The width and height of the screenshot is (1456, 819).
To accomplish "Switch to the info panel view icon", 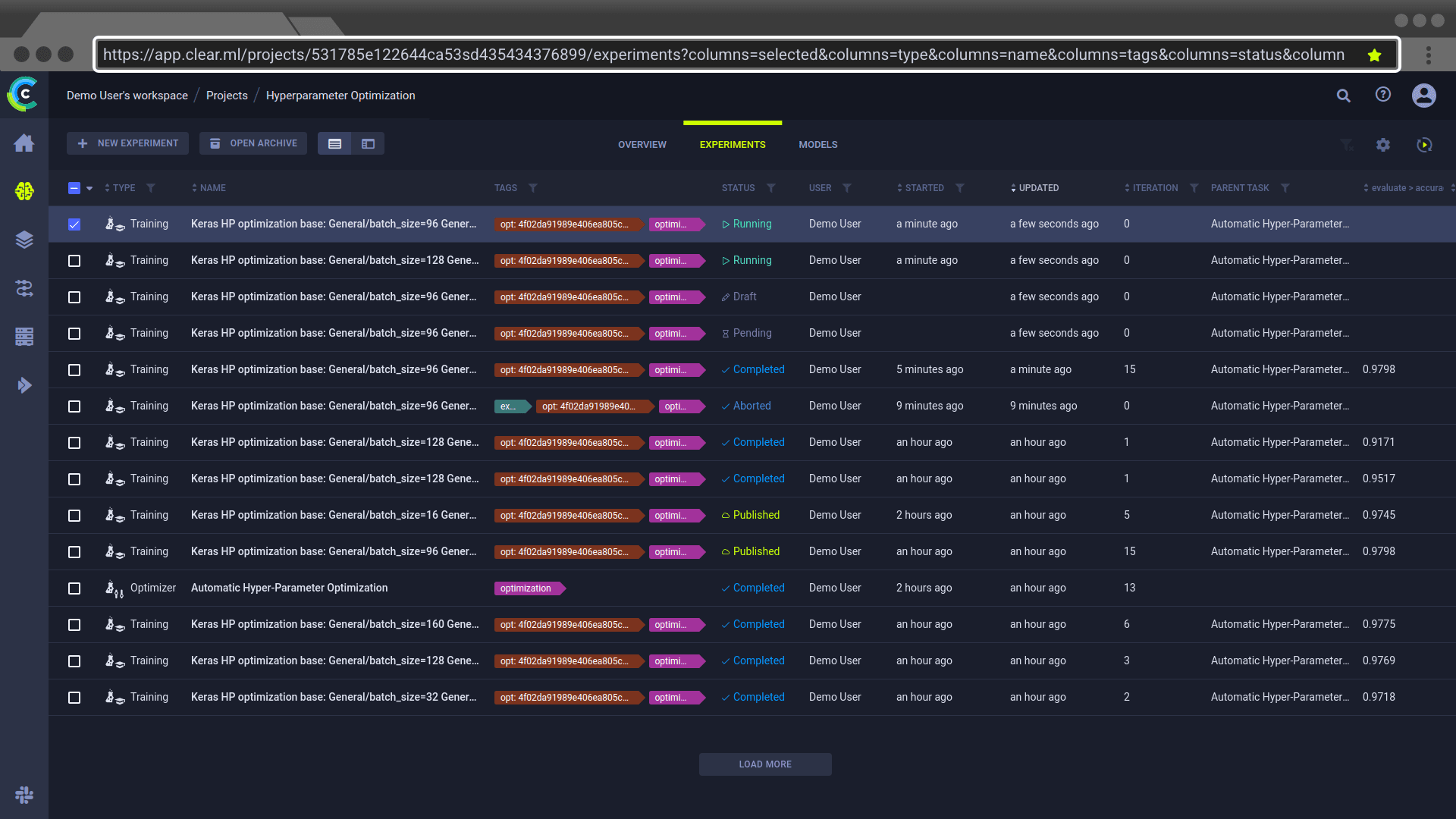I will coord(368,144).
